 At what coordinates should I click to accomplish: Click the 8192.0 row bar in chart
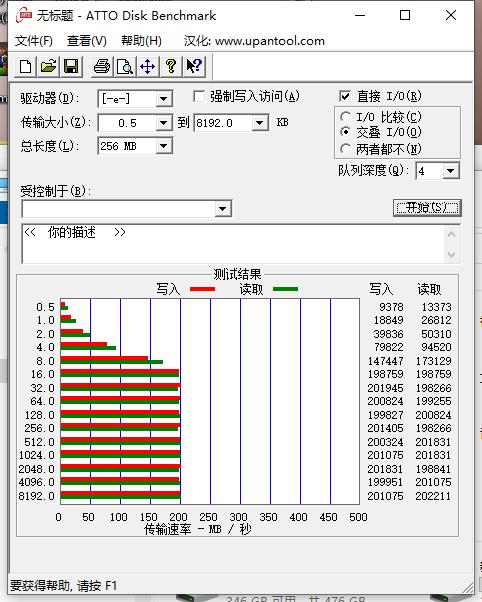click(121, 495)
